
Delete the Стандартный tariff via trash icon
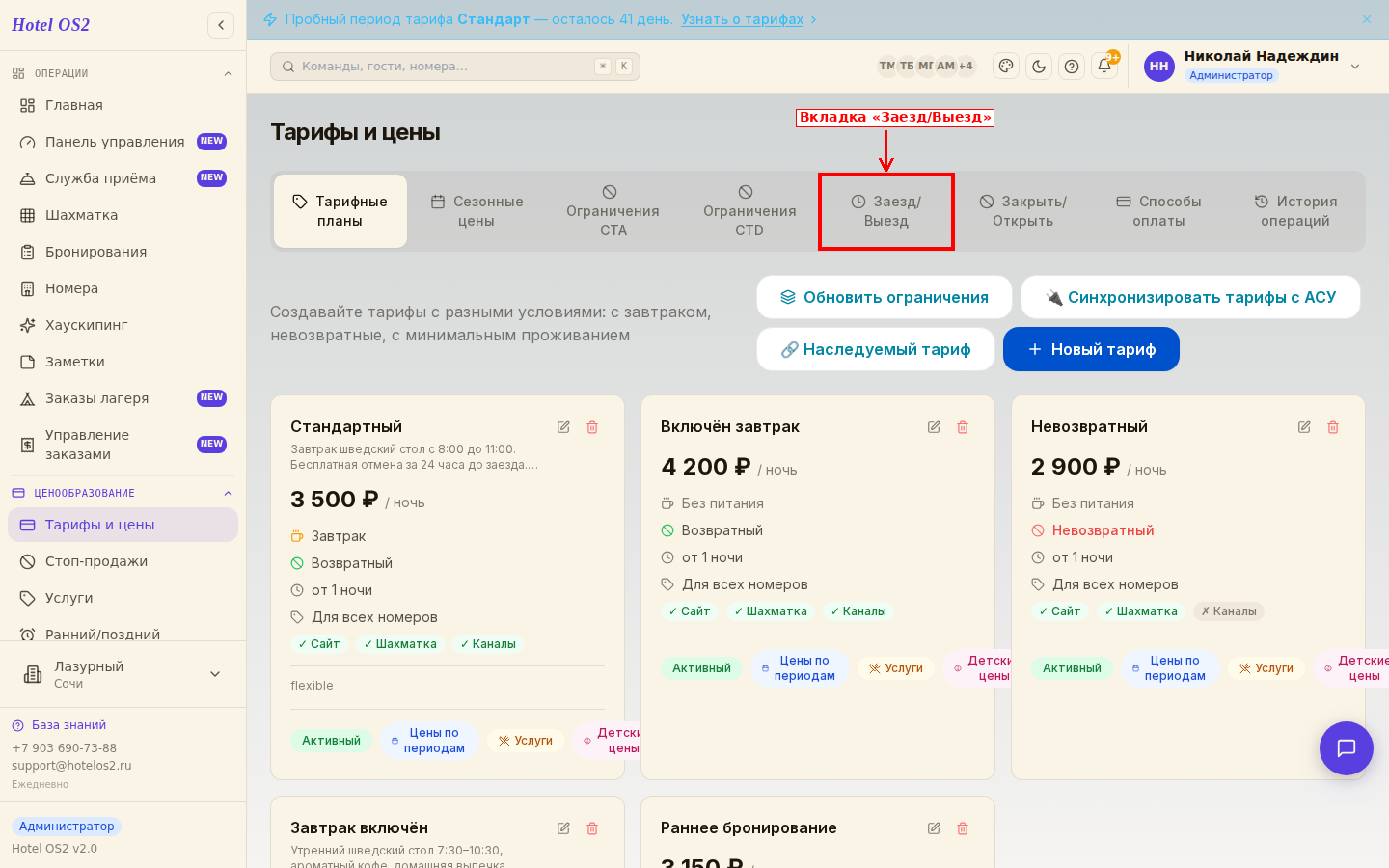[x=592, y=427]
